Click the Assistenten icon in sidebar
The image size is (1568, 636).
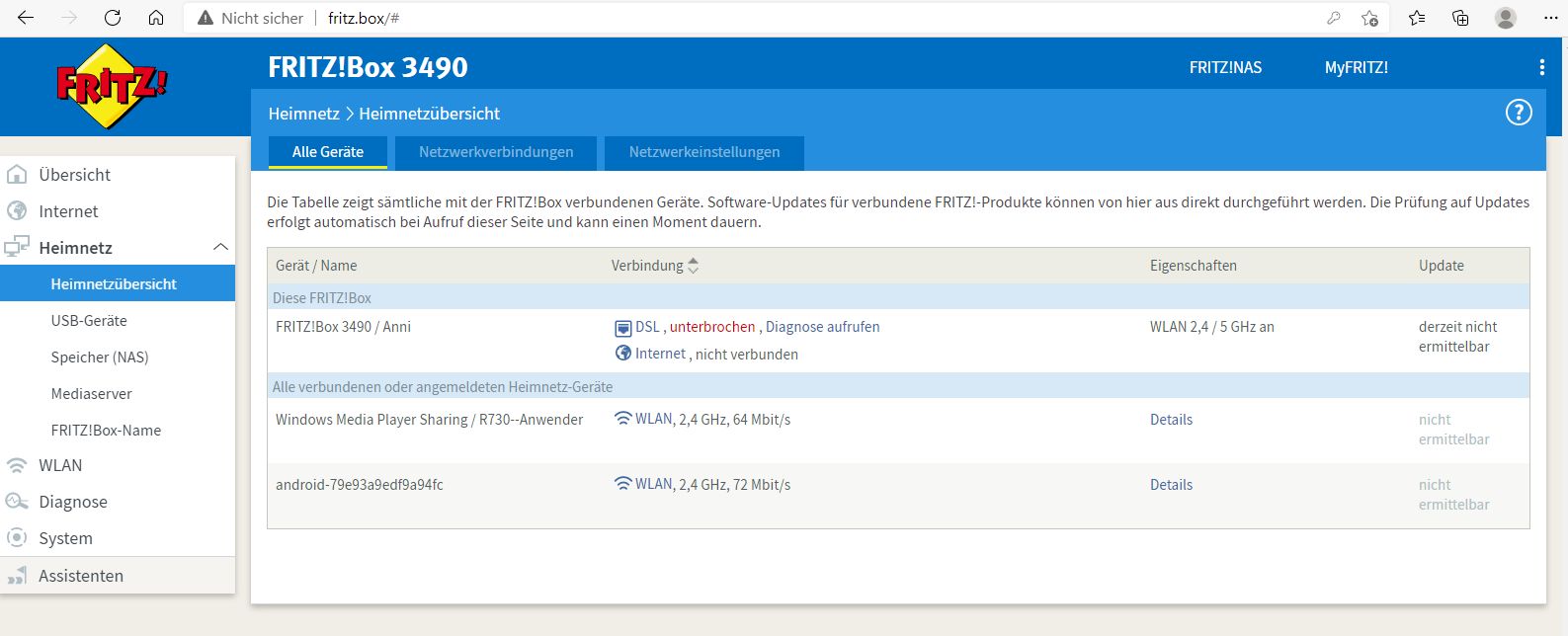tap(17, 576)
